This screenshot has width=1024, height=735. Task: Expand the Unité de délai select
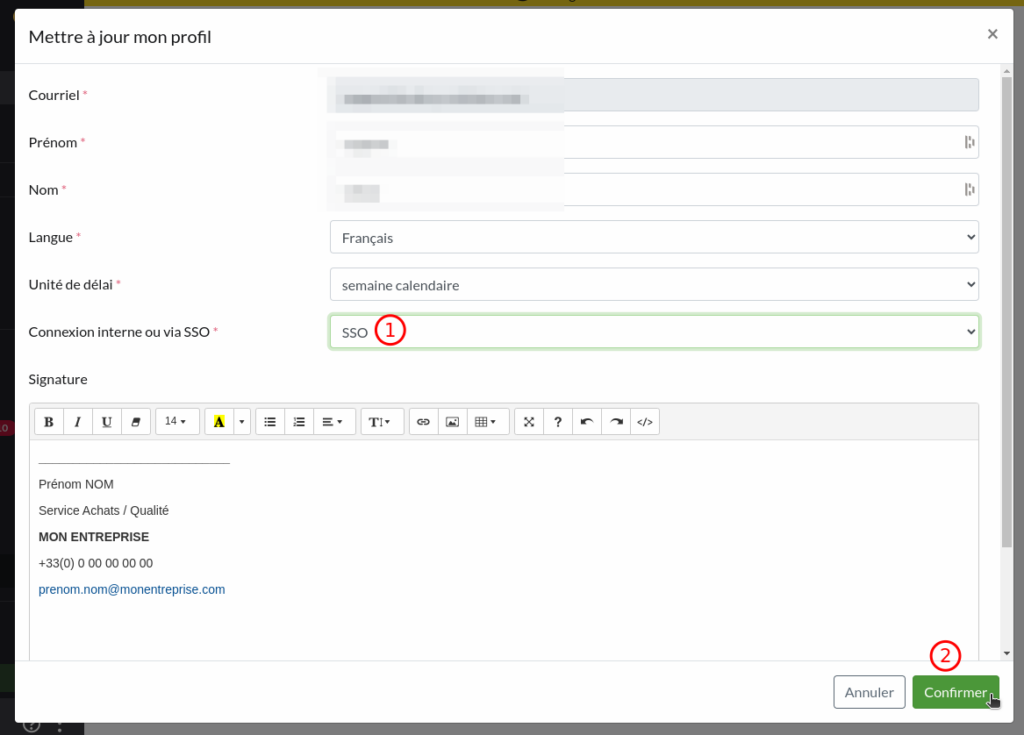coord(653,285)
